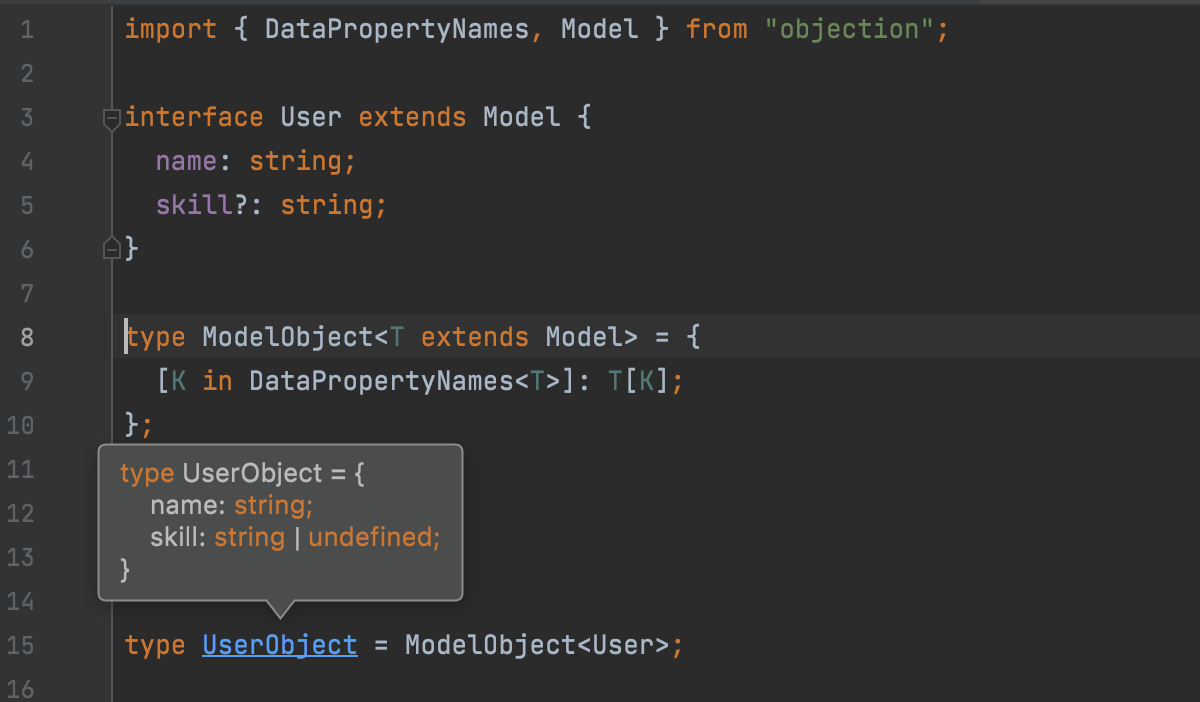Follow the UserObject link on line 15
Image resolution: width=1200 pixels, height=702 pixels.
click(279, 645)
